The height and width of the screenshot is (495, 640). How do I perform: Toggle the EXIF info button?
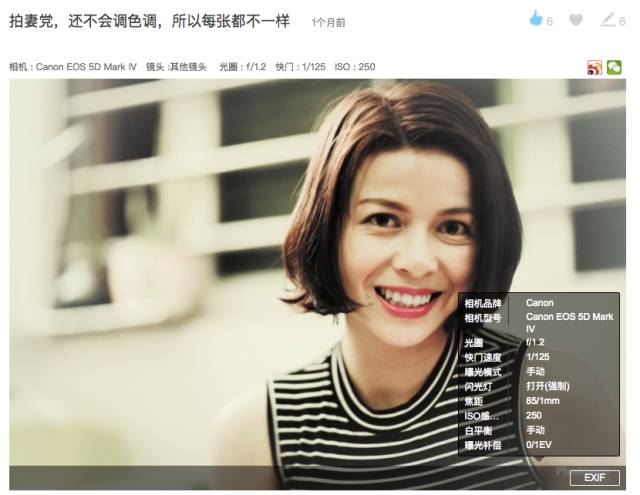click(594, 477)
